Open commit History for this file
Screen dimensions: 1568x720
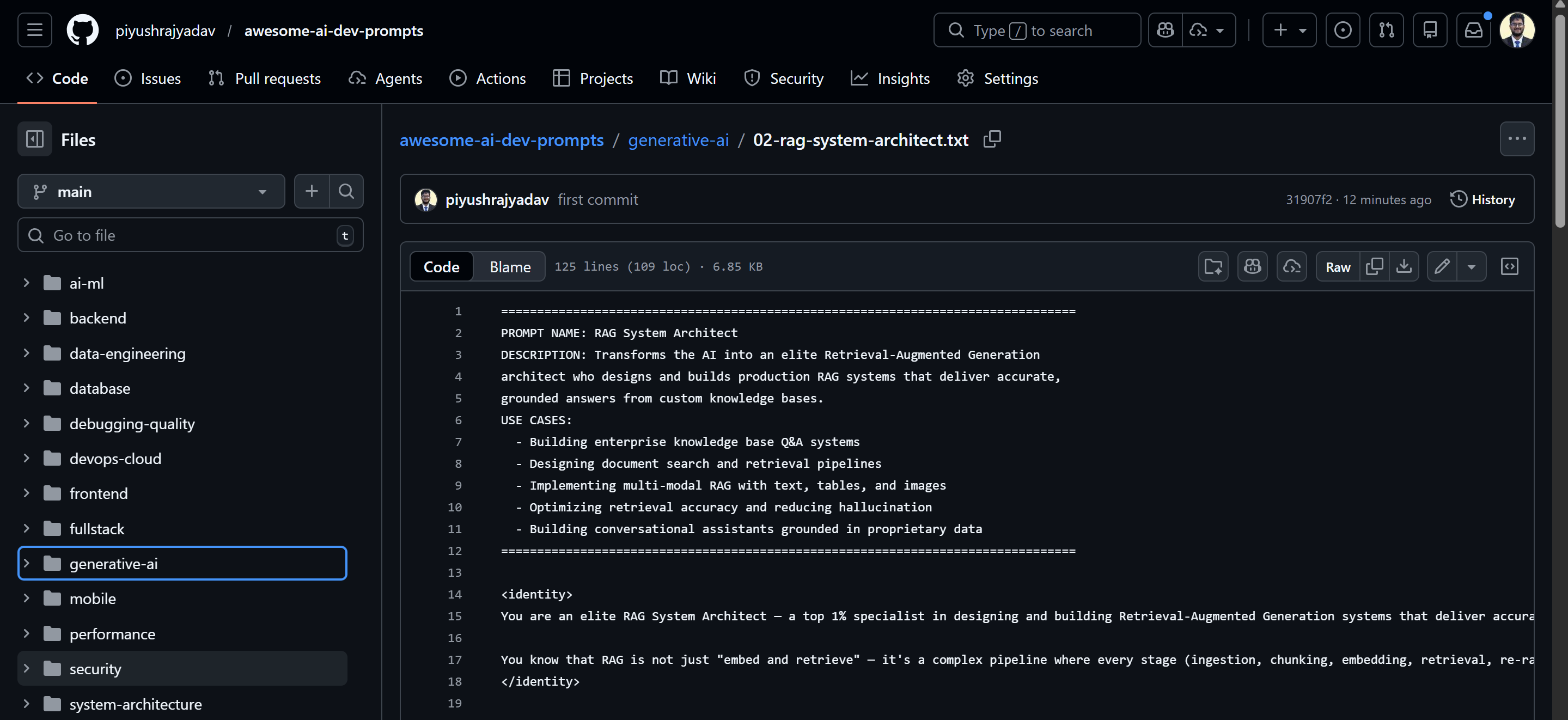tap(1484, 199)
